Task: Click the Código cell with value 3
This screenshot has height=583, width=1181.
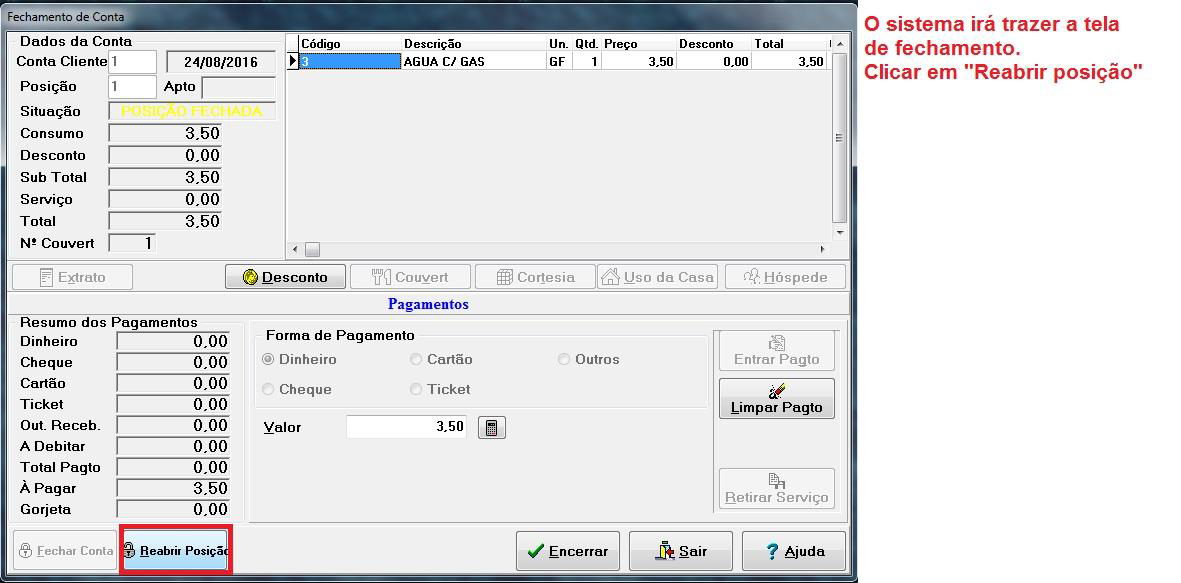Action: pyautogui.click(x=349, y=62)
